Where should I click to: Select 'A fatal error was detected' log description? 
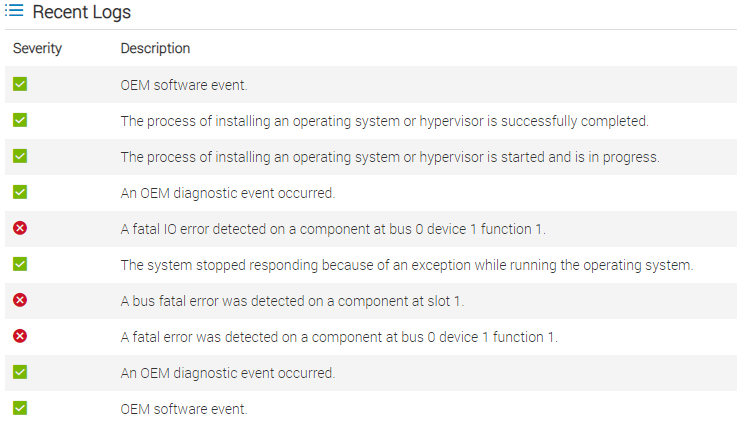tap(338, 336)
